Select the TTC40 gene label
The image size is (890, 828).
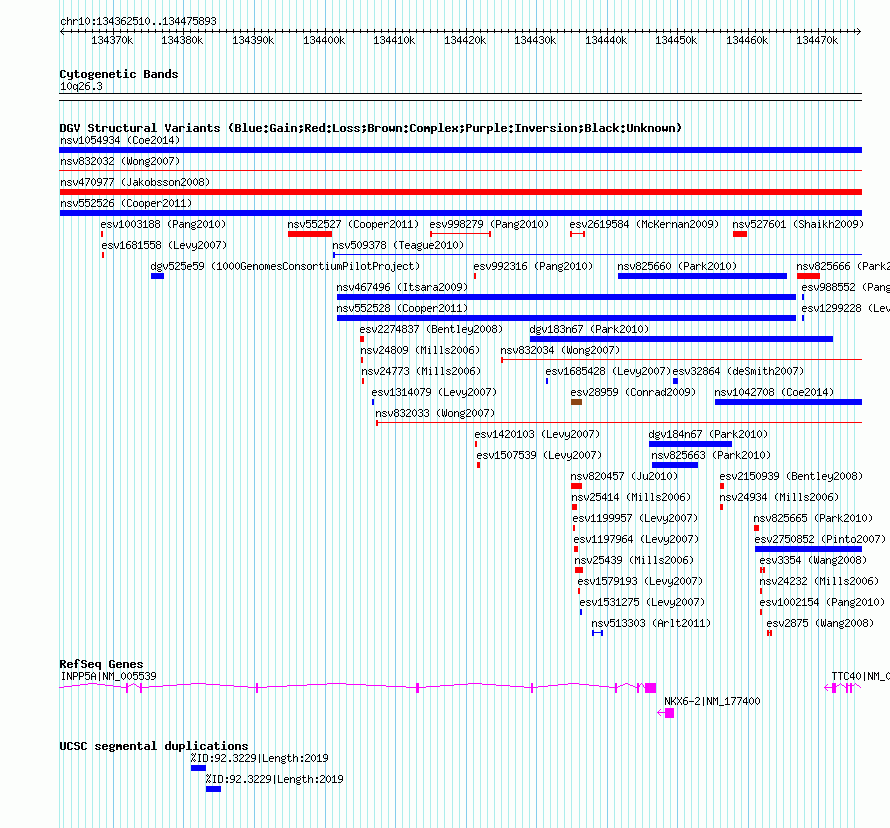[860, 676]
